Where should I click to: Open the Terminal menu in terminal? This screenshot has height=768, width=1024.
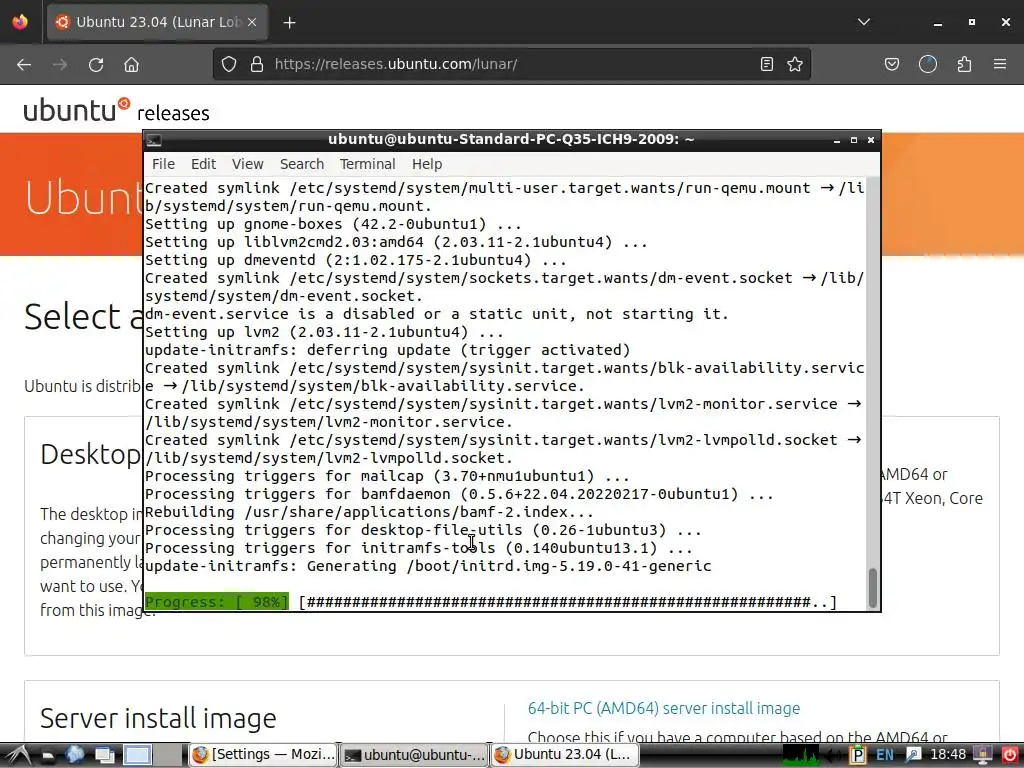(x=367, y=164)
